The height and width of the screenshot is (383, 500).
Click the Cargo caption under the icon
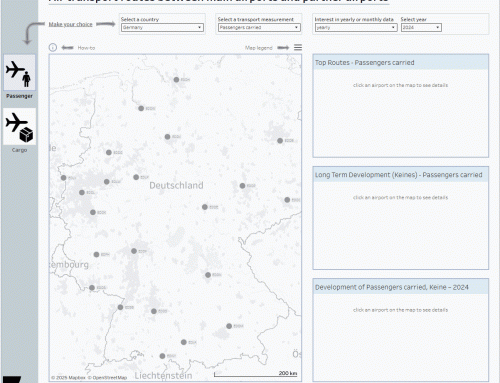click(x=19, y=150)
